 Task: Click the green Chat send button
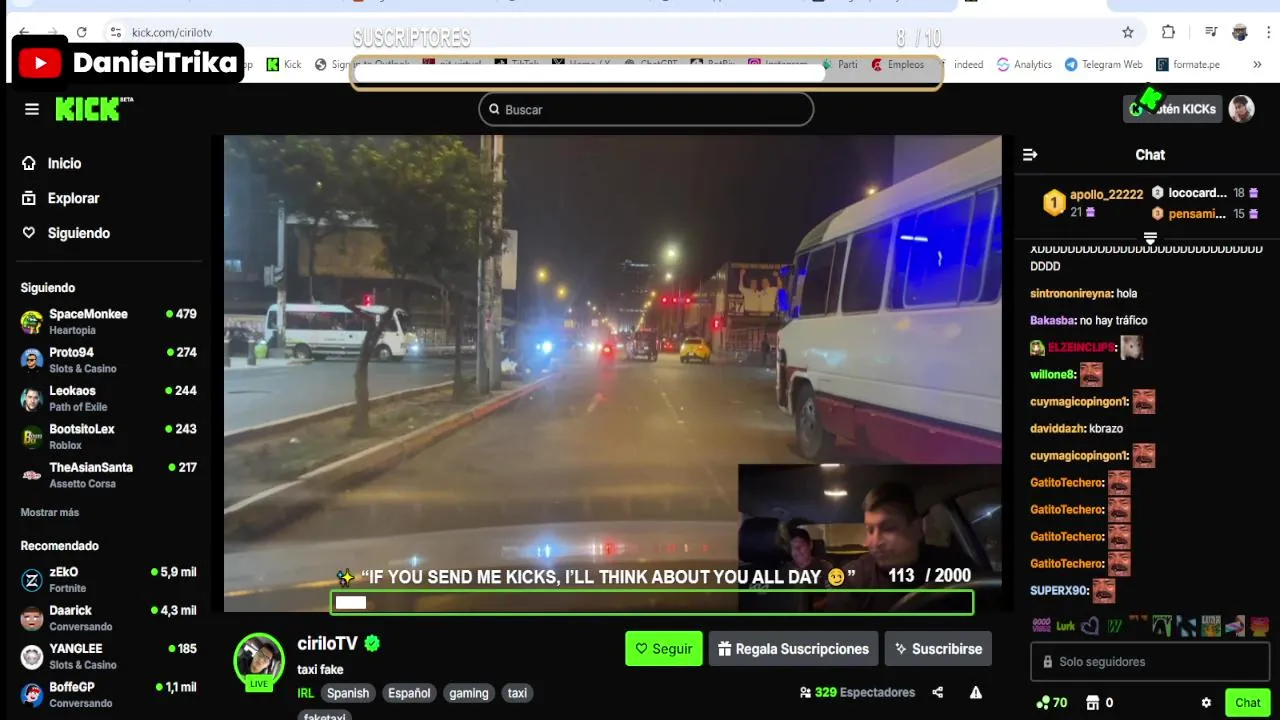[1248, 703]
